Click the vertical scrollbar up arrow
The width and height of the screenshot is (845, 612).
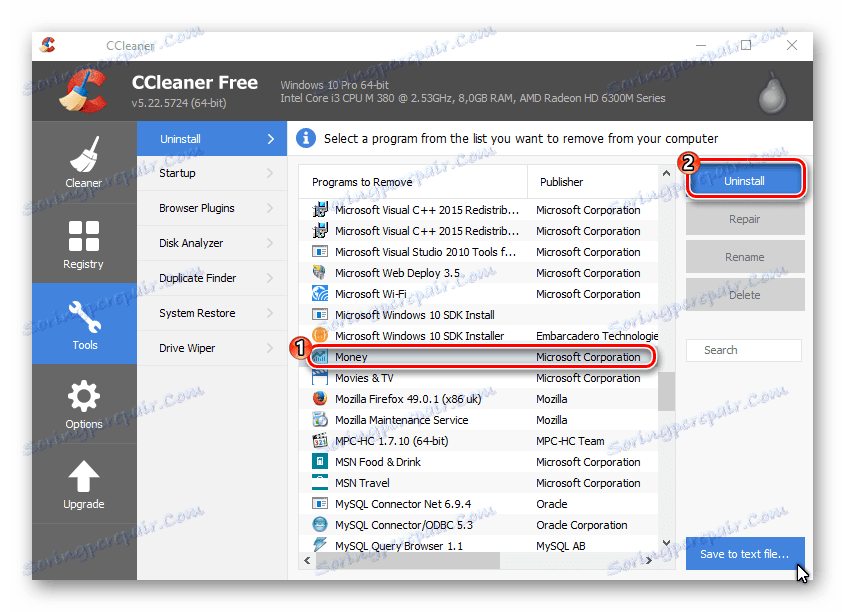[x=666, y=173]
